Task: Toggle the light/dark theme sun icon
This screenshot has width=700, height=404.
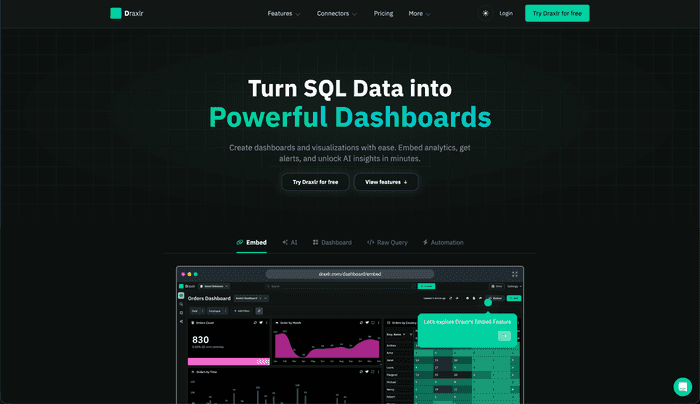Action: pyautogui.click(x=485, y=13)
